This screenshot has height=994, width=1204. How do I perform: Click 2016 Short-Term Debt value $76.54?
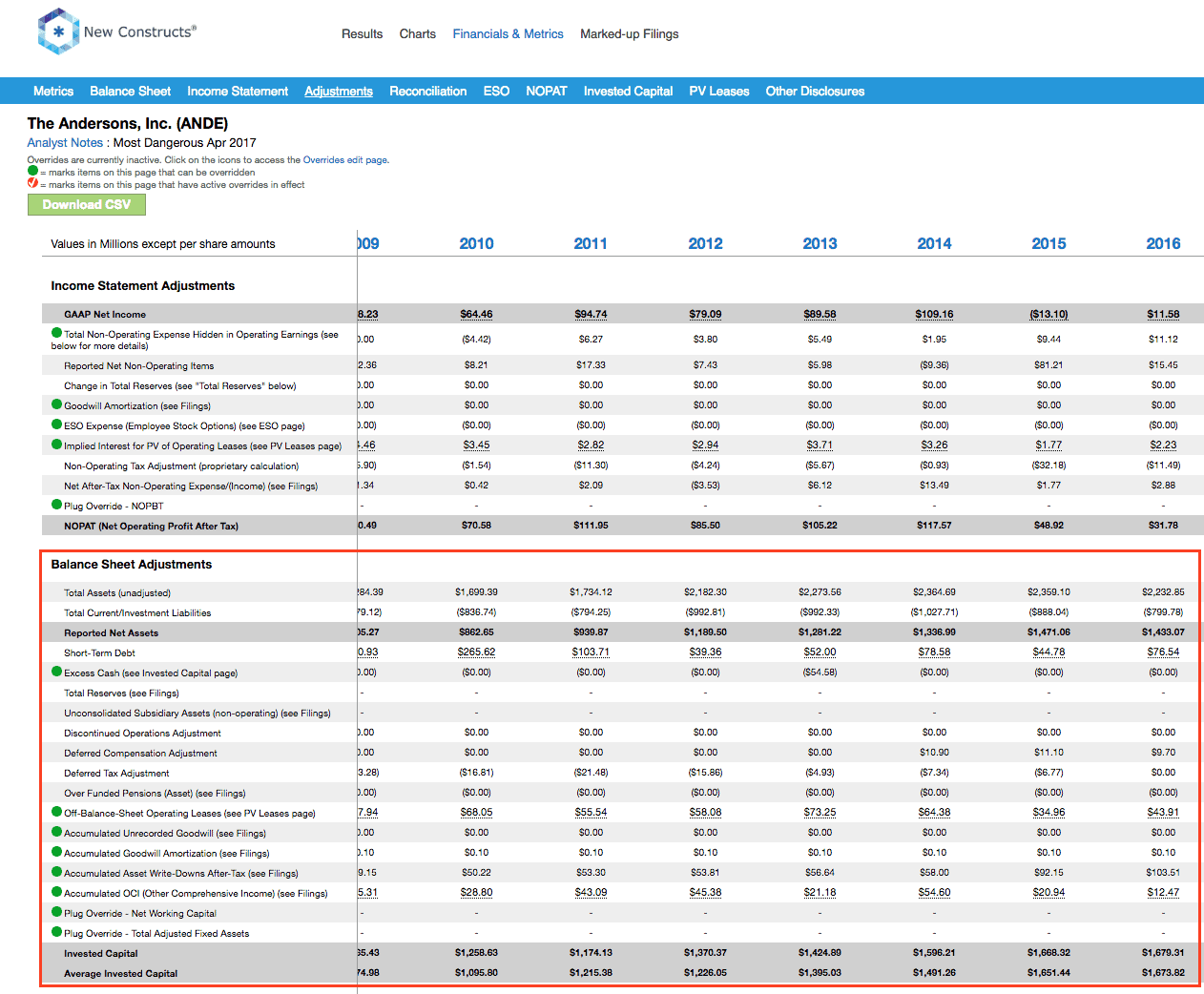coord(1164,652)
